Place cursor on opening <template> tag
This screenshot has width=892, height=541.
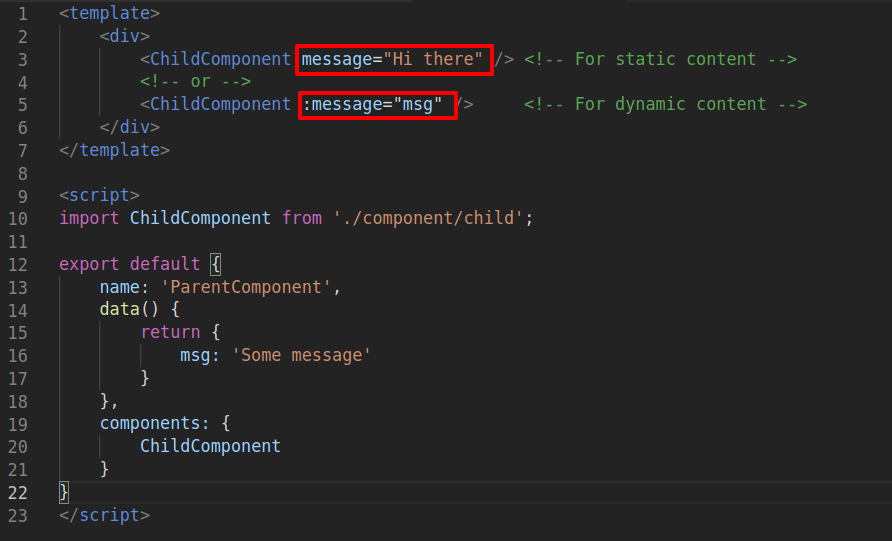(x=110, y=13)
